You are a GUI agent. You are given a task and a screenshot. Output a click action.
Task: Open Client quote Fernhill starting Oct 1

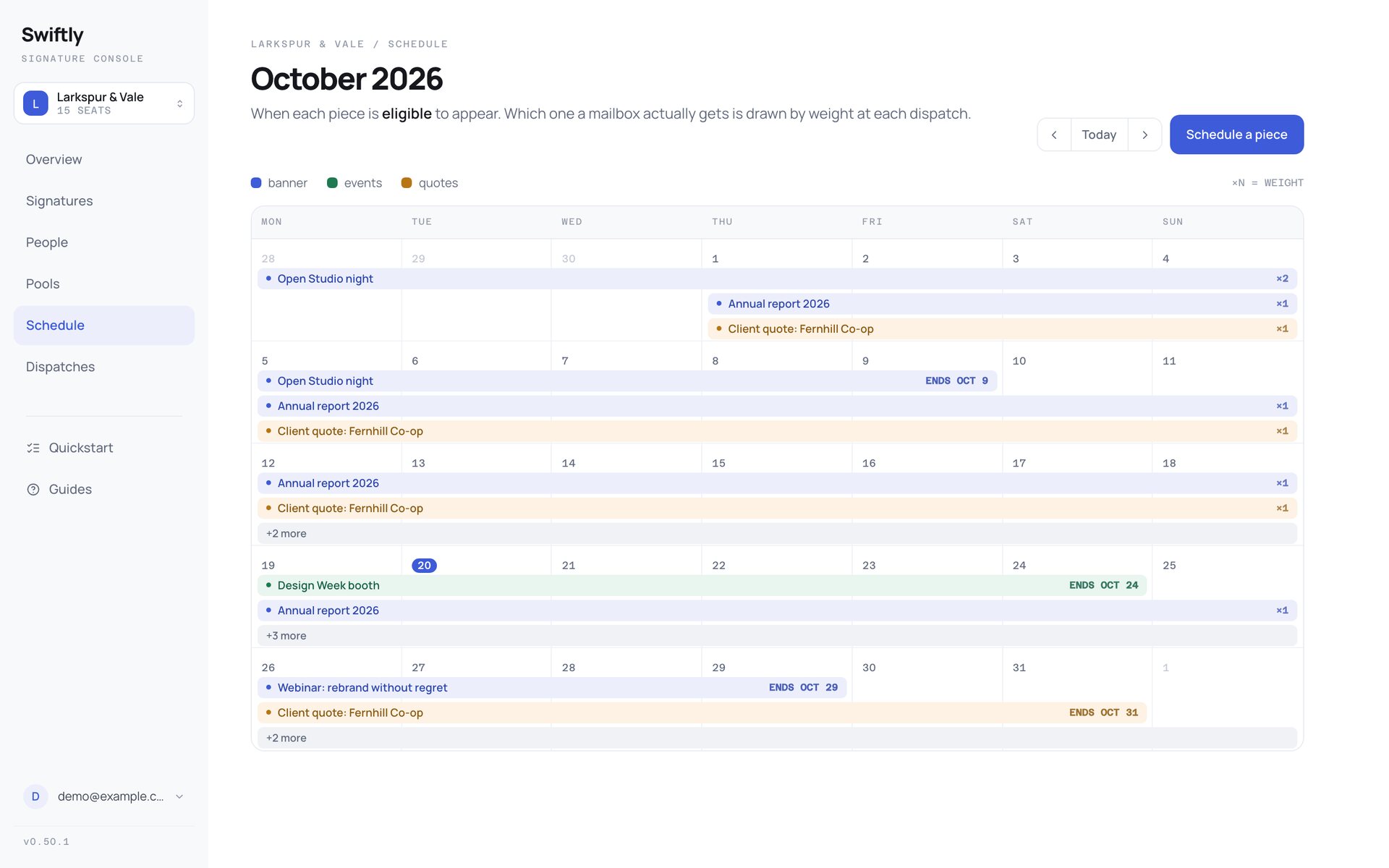[x=1002, y=329]
